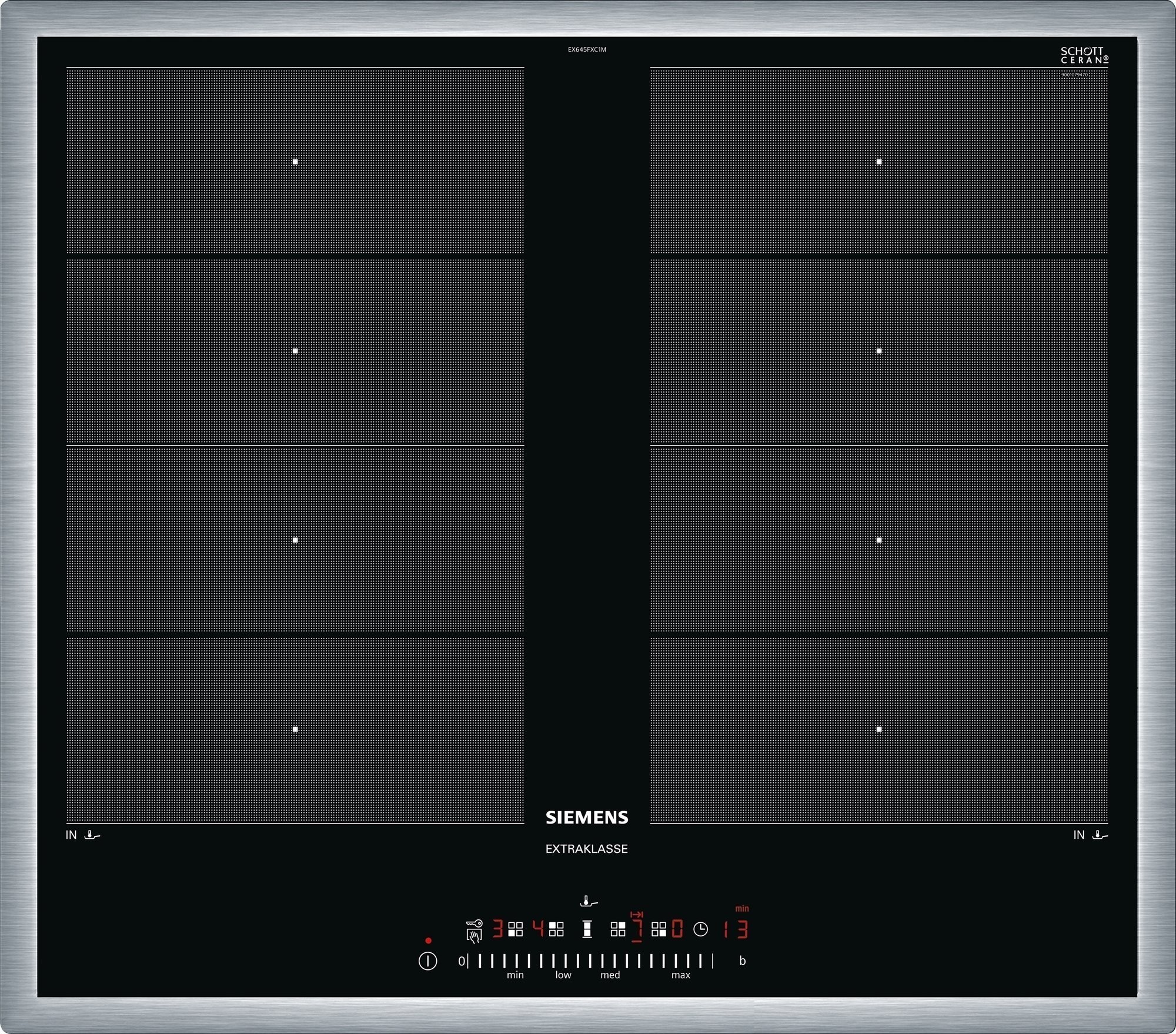This screenshot has width=1176, height=1034.
Task: Set the power slider to 'max'
Action: (681, 975)
